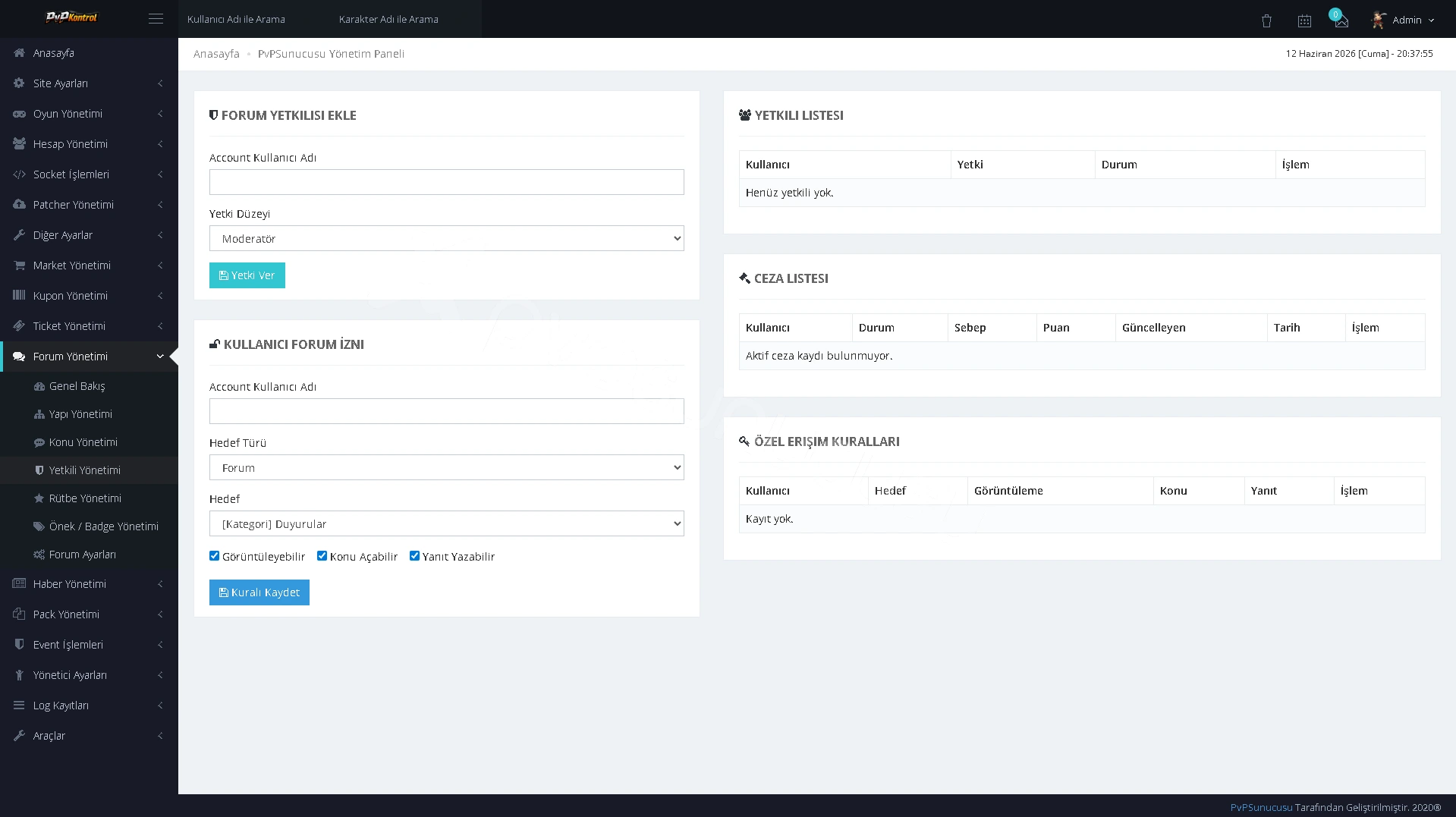Click the Kuralı Kaydet button
Screen dimensions: 1456x817
click(x=259, y=592)
